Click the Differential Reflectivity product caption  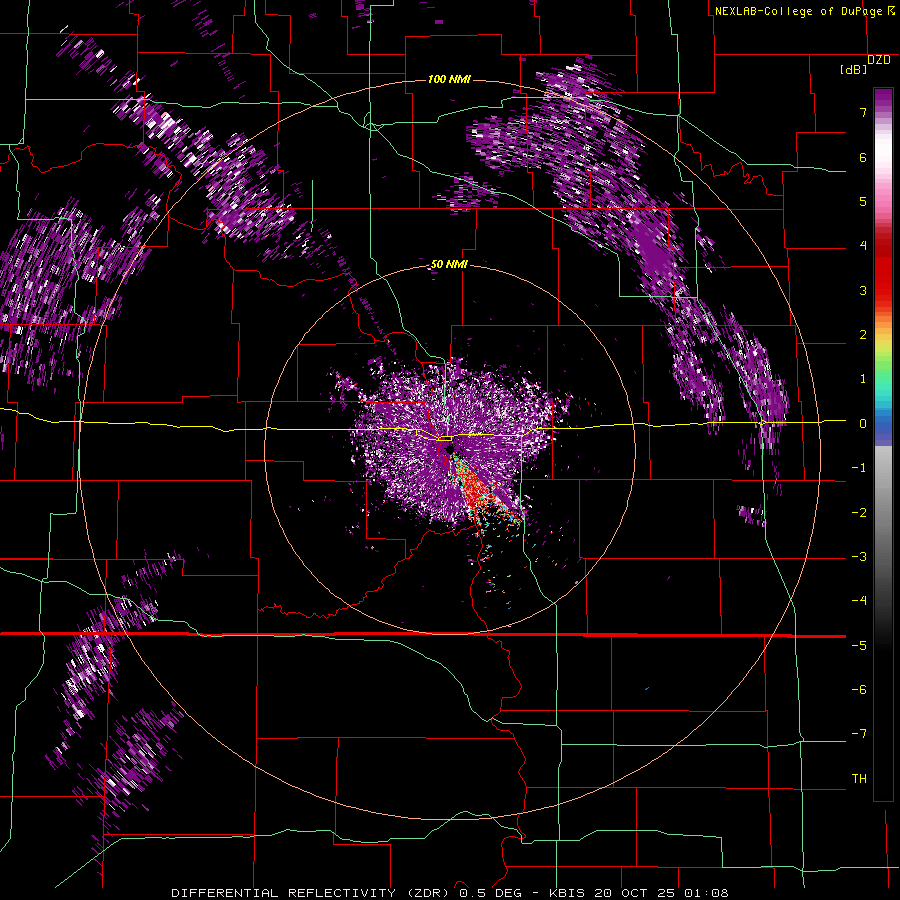pos(450,893)
